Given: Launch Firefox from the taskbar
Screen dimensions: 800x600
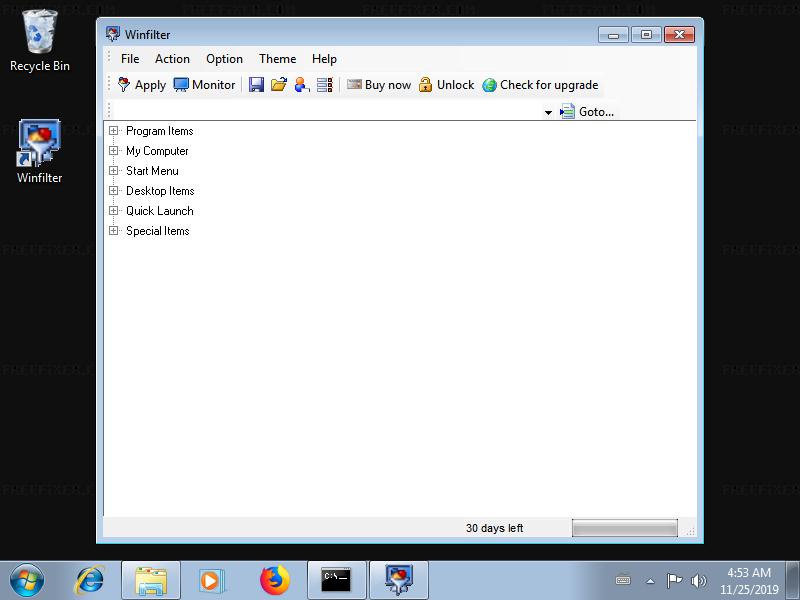Looking at the screenshot, I should pyautogui.click(x=274, y=580).
